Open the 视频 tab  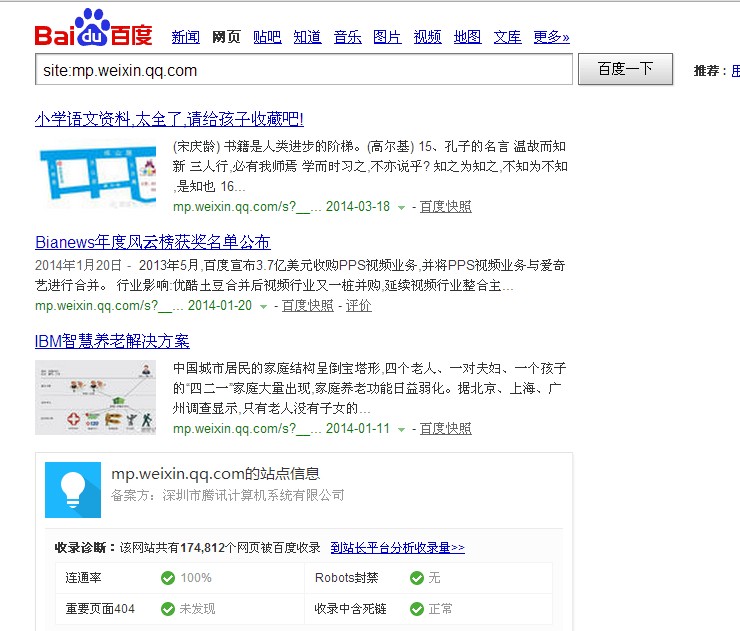pyautogui.click(x=428, y=37)
